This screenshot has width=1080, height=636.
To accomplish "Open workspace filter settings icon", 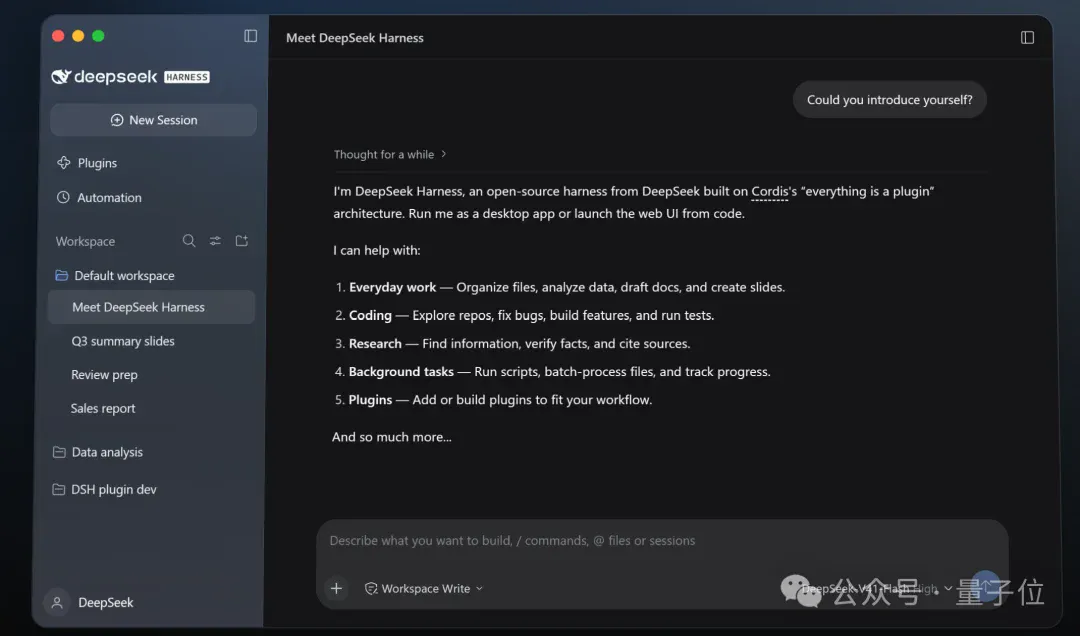I will (x=215, y=240).
